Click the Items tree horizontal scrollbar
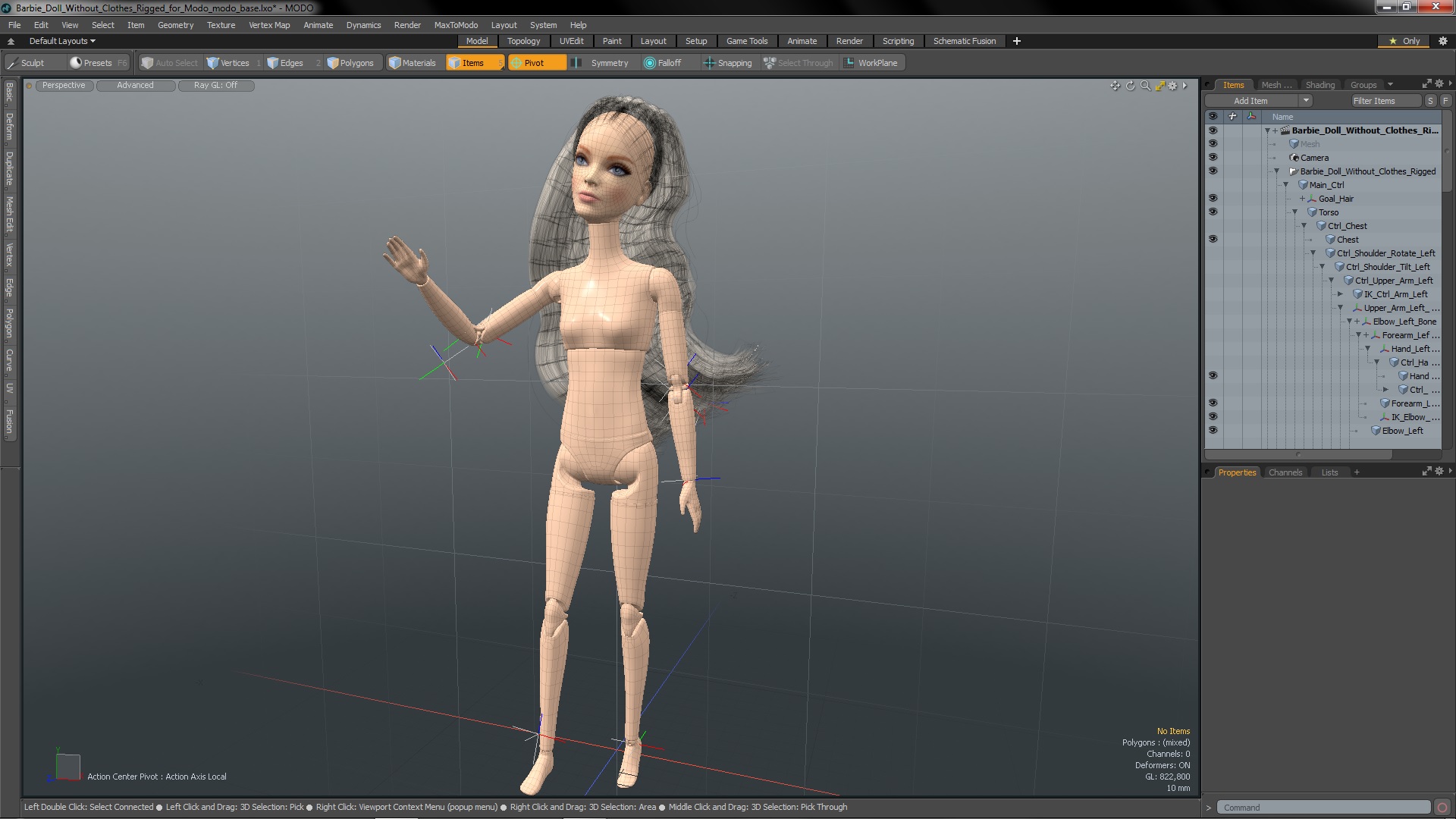This screenshot has height=819, width=1456. pyautogui.click(x=1298, y=454)
